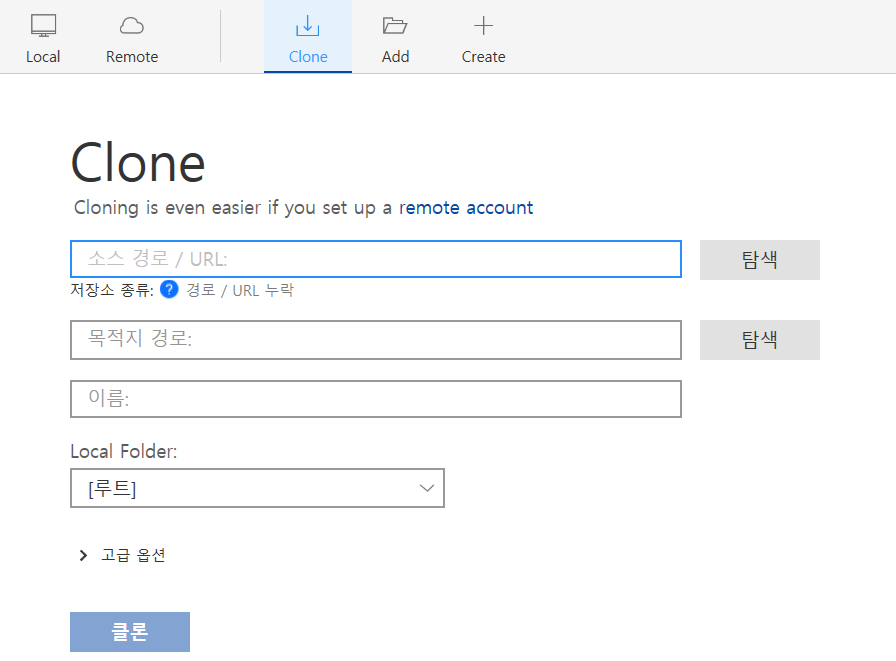Viewport: 896px width, 661px height.
Task: Switch to the Remote tab
Action: 131,38
